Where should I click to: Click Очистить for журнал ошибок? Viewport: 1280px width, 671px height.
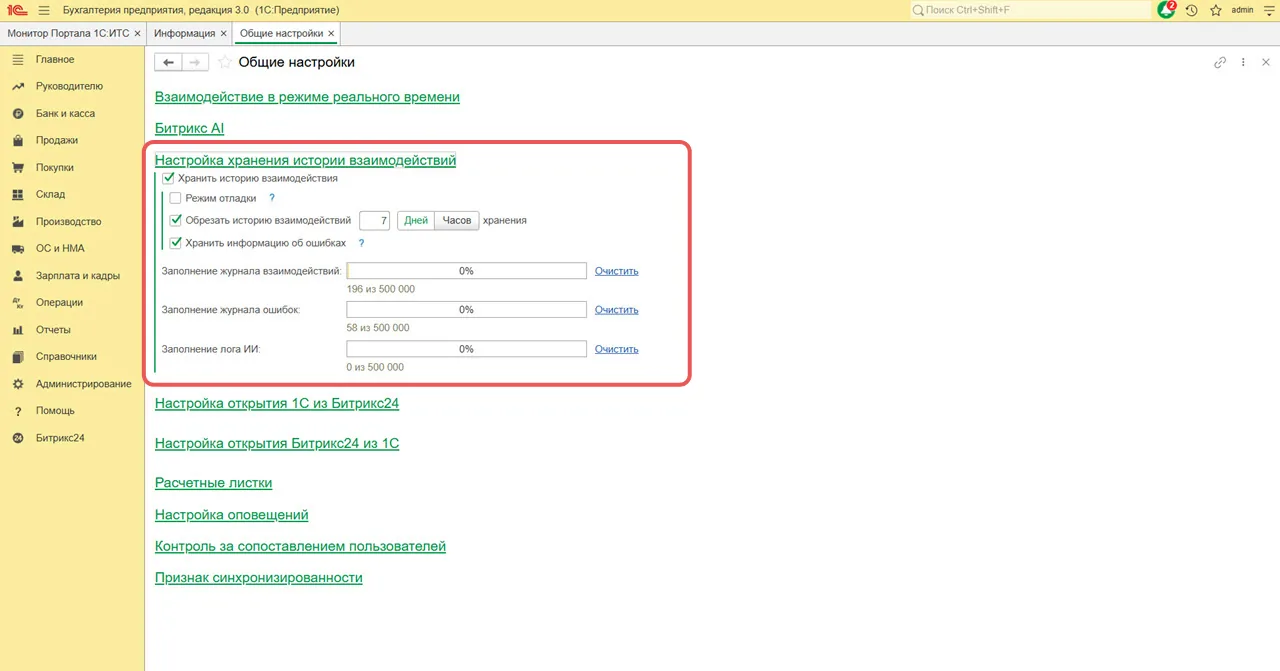tap(616, 310)
